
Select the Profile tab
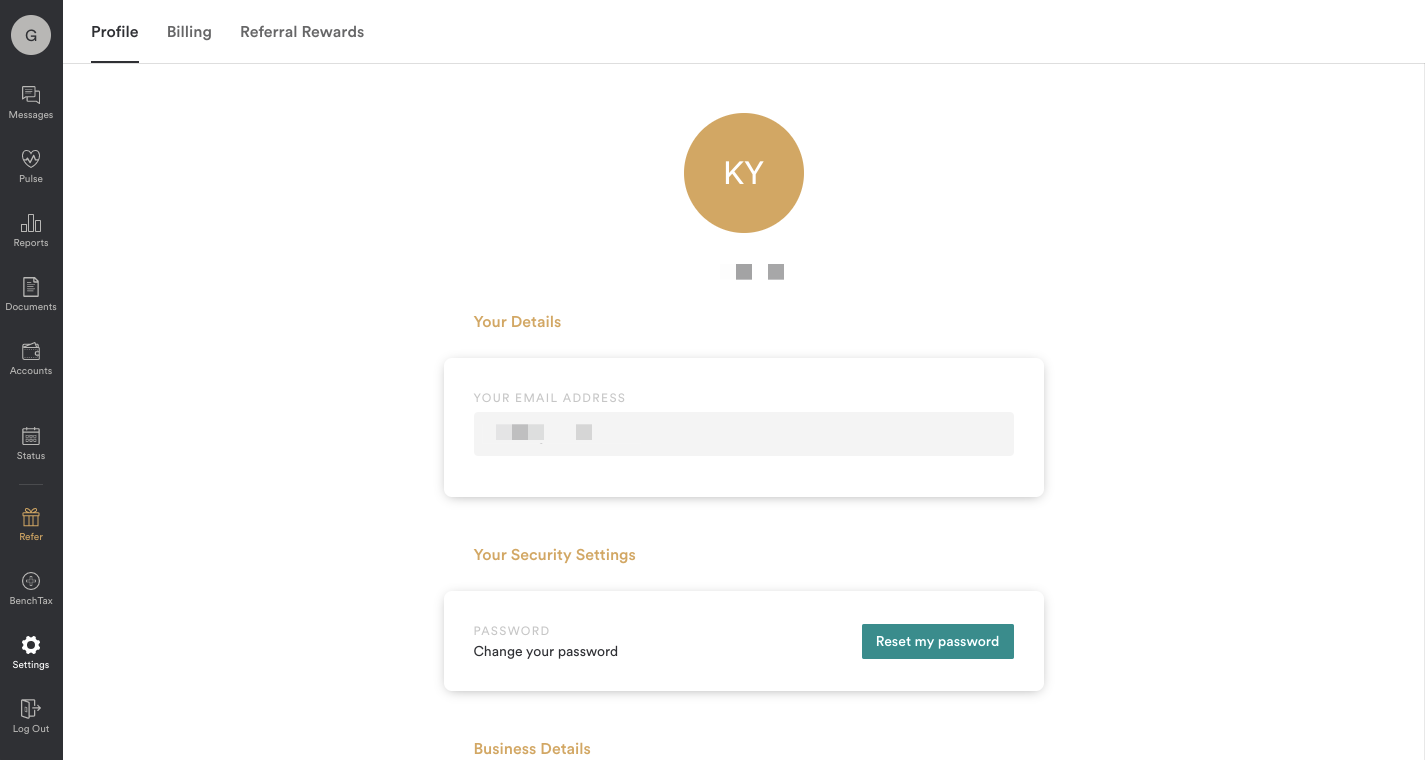tap(115, 32)
